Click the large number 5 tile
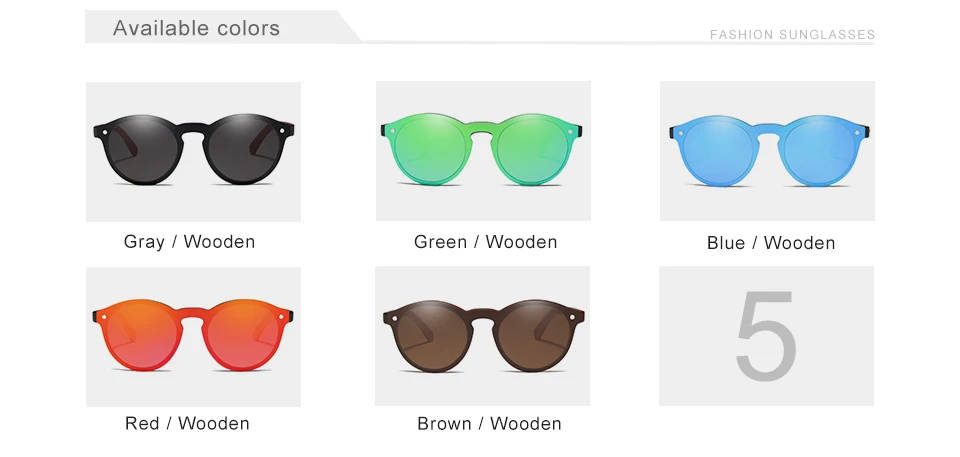Viewport: 960px width, 457px height. 767,336
